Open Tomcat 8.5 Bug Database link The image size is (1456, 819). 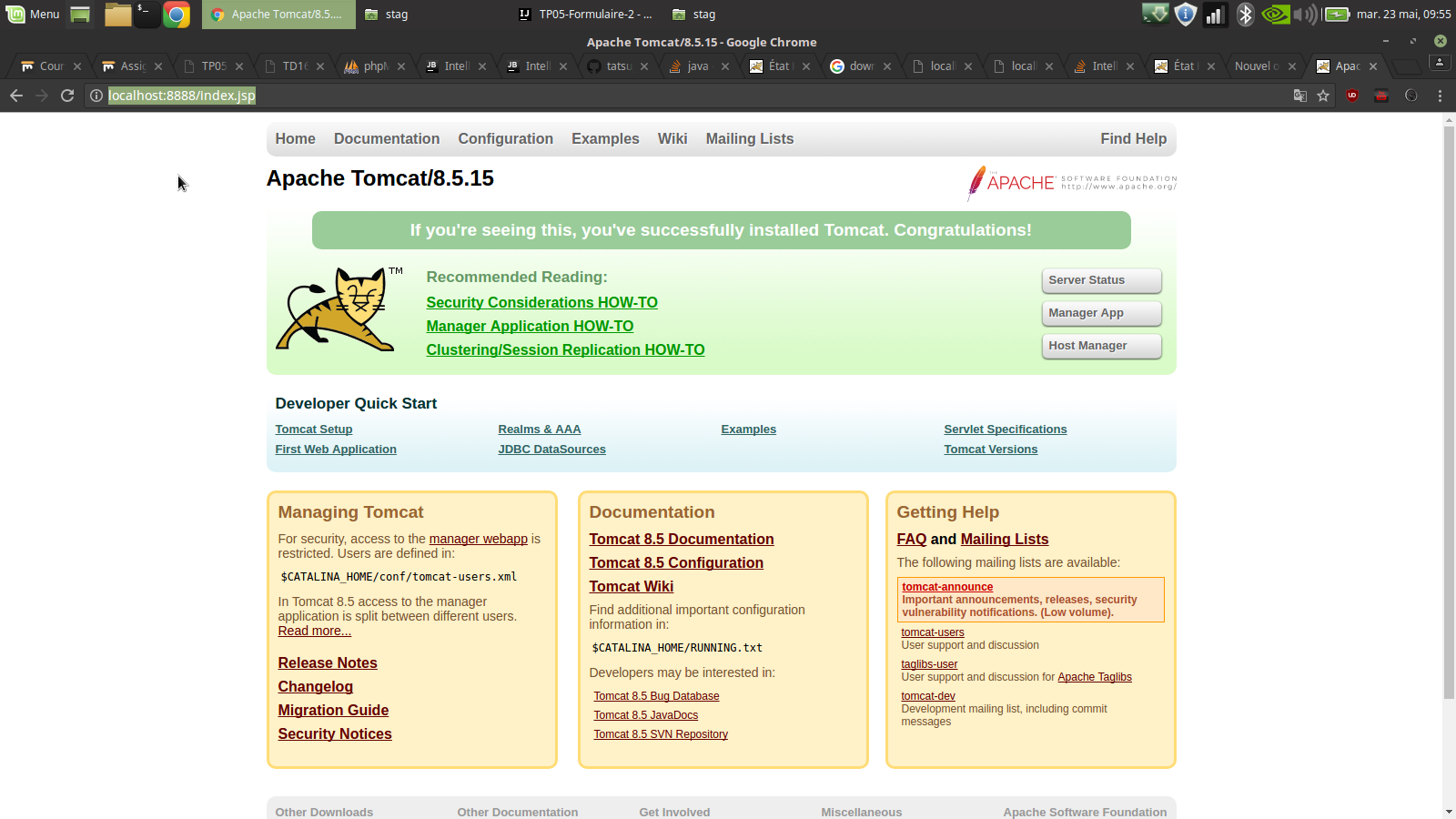click(x=656, y=696)
